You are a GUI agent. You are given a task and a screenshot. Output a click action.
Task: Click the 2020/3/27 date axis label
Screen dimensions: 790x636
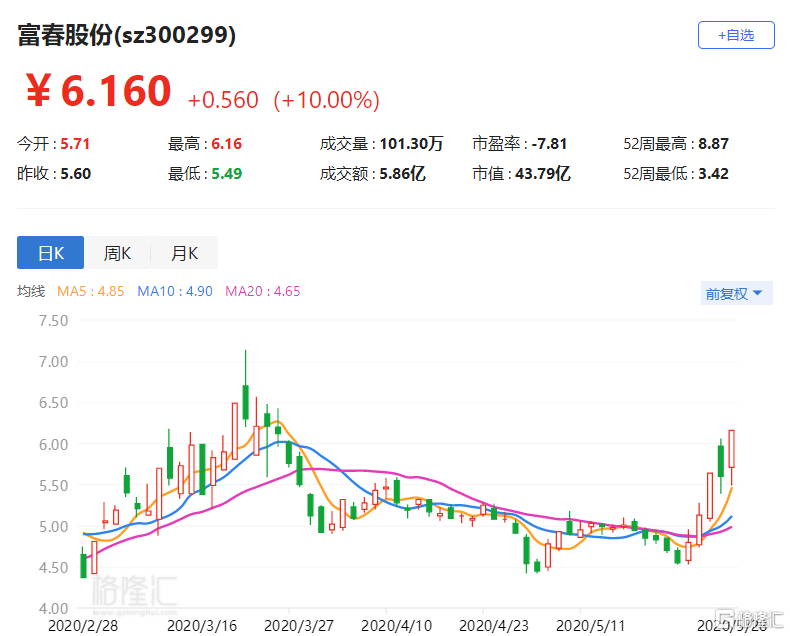click(299, 625)
